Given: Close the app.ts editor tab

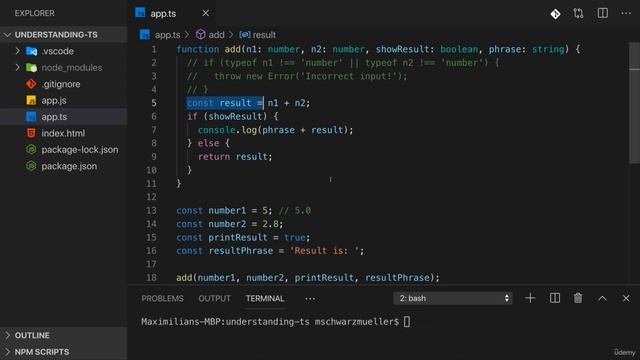Looking at the screenshot, I should 206,13.
